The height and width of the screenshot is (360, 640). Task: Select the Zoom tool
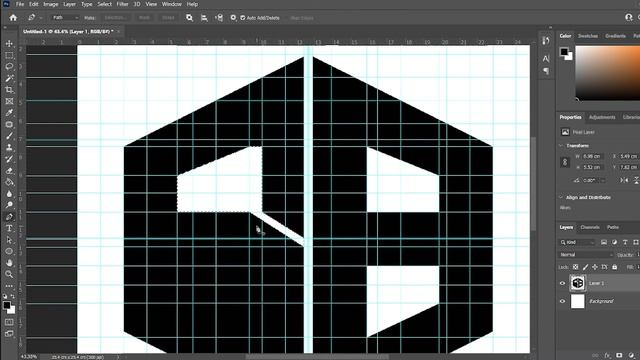(x=9, y=274)
